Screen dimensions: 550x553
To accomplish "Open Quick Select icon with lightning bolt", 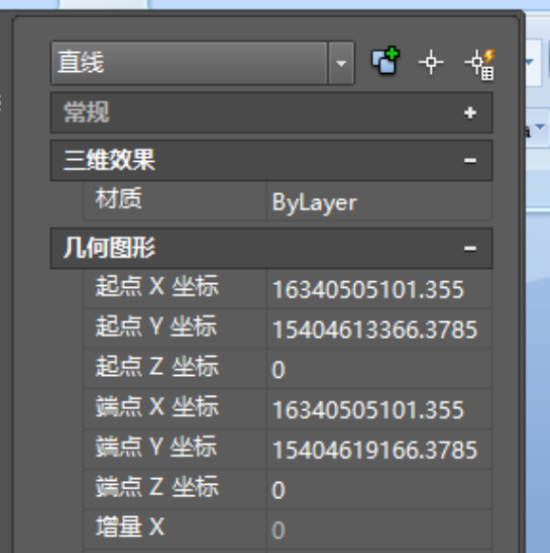I will [480, 64].
